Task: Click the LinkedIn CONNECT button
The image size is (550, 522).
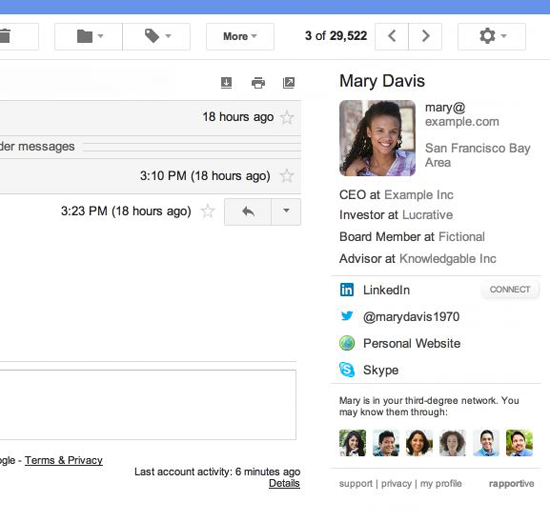Action: click(x=510, y=289)
